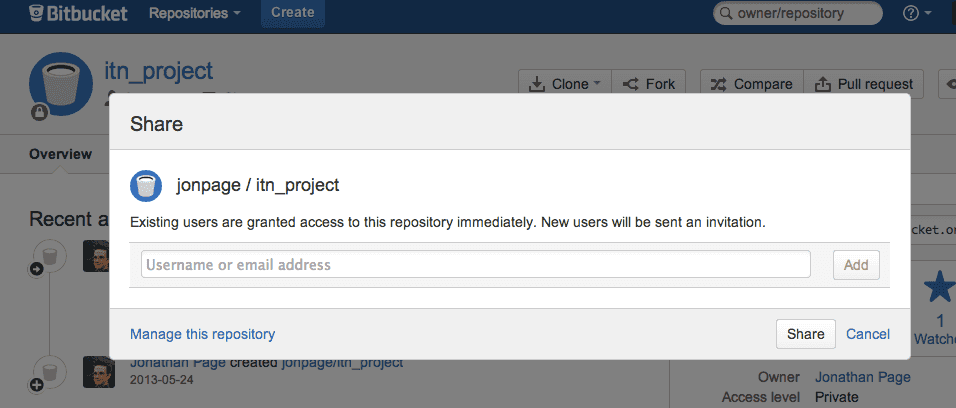Screen dimensions: 956x408
Task: Click the arrow timeline marker icon
Action: tap(36, 270)
